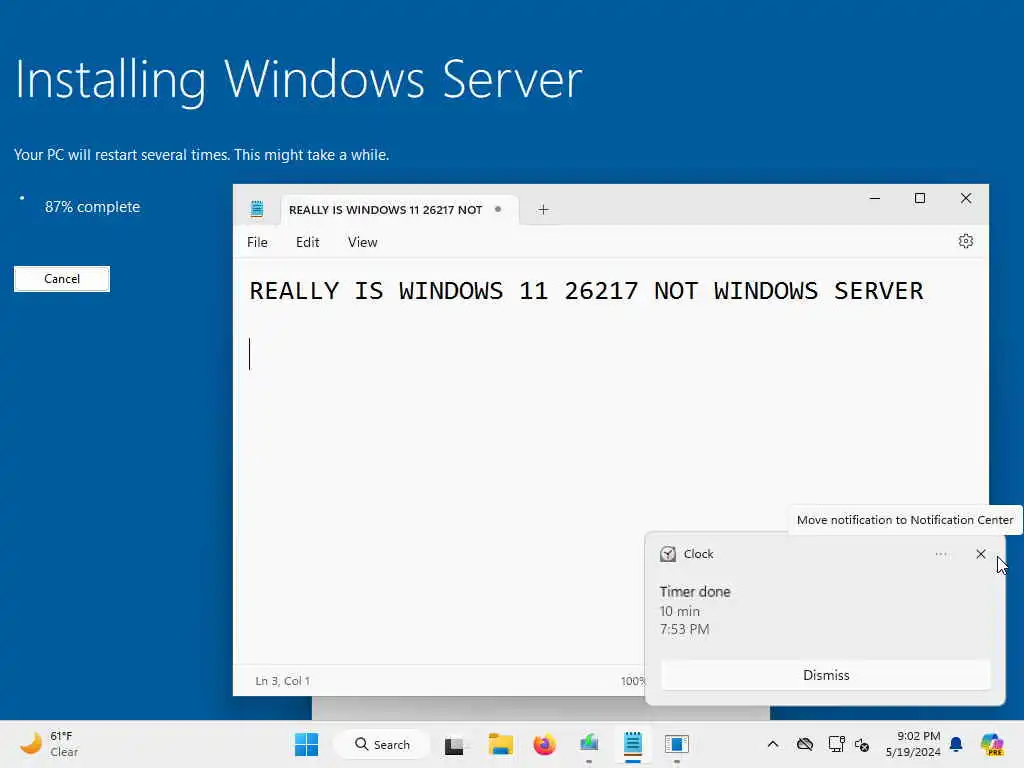This screenshot has height=768, width=1024.
Task: Click the Notepad text line about Windows Server
Action: pos(586,291)
